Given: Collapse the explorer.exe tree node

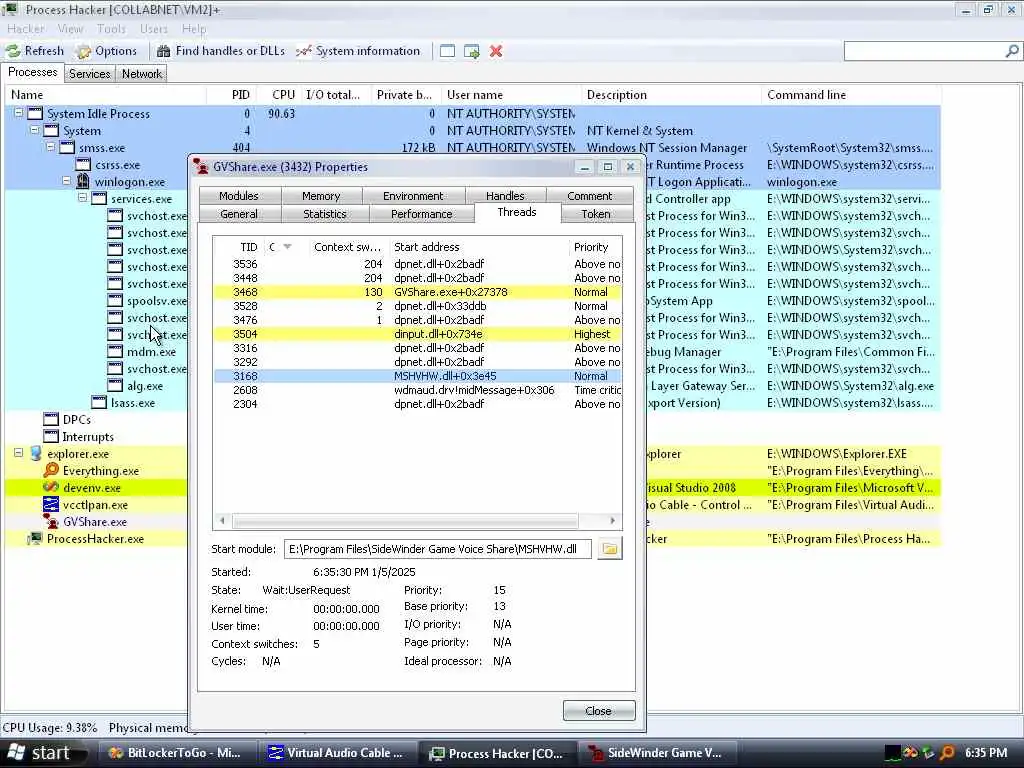Looking at the screenshot, I should click(19, 453).
